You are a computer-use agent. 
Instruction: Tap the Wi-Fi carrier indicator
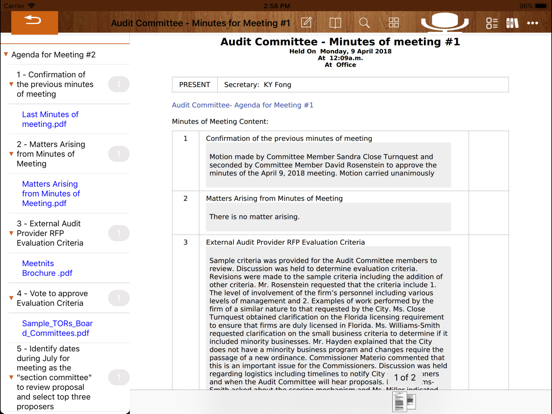pyautogui.click(x=20, y=6)
